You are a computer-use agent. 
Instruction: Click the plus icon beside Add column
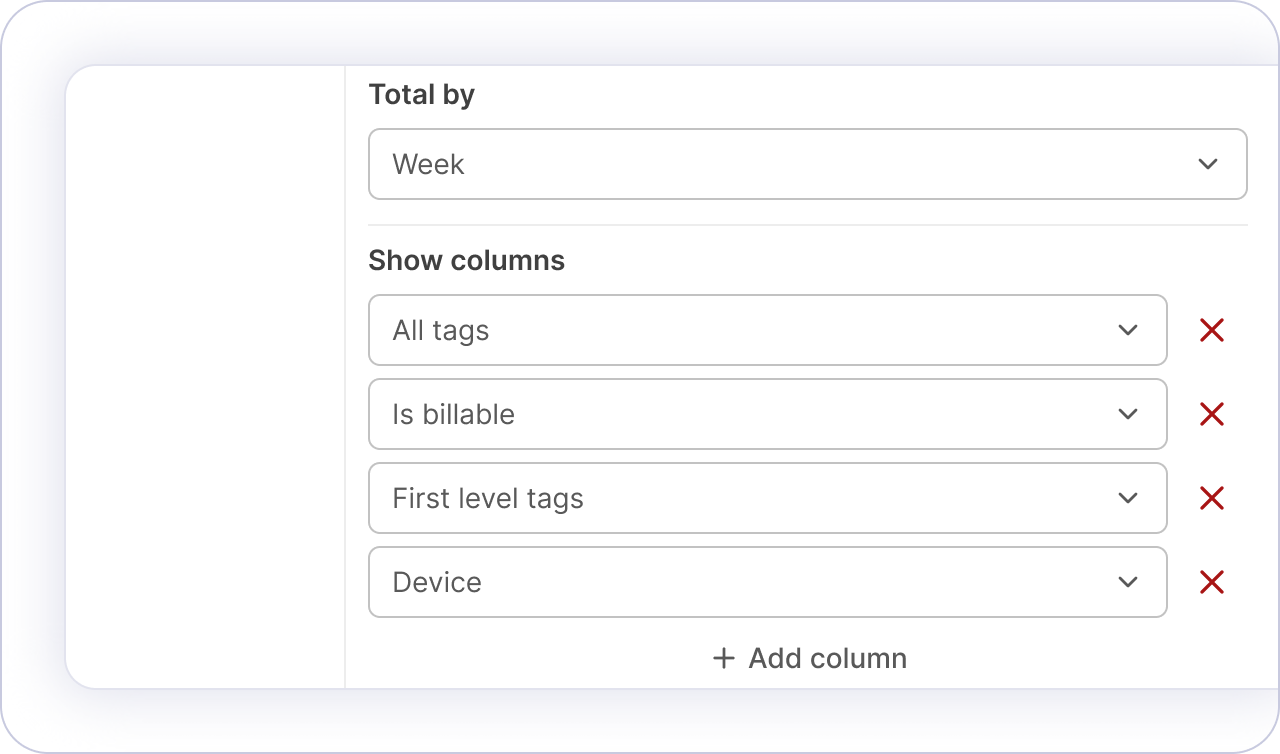(723, 658)
